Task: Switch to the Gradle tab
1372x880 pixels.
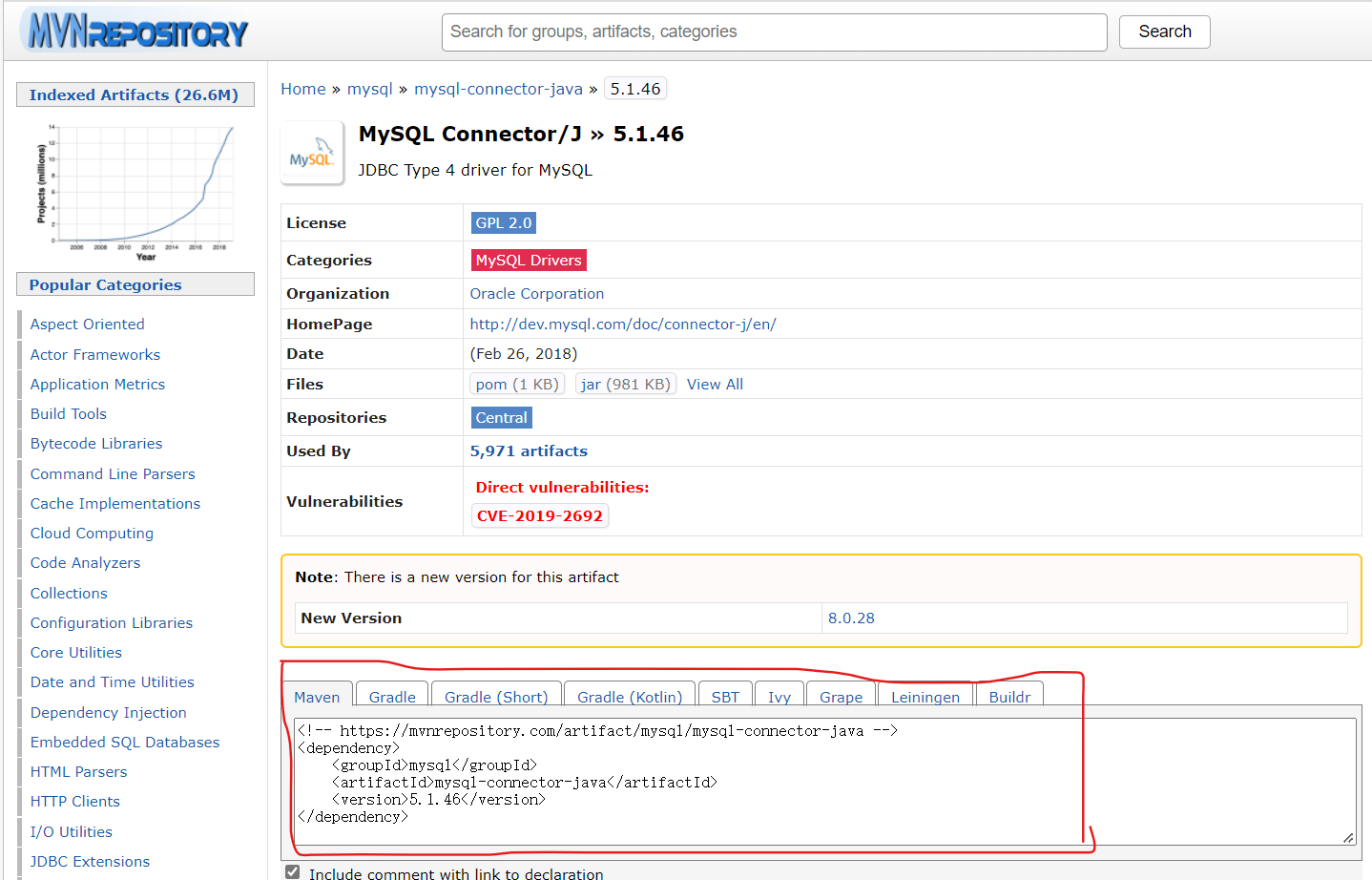Action: (391, 697)
